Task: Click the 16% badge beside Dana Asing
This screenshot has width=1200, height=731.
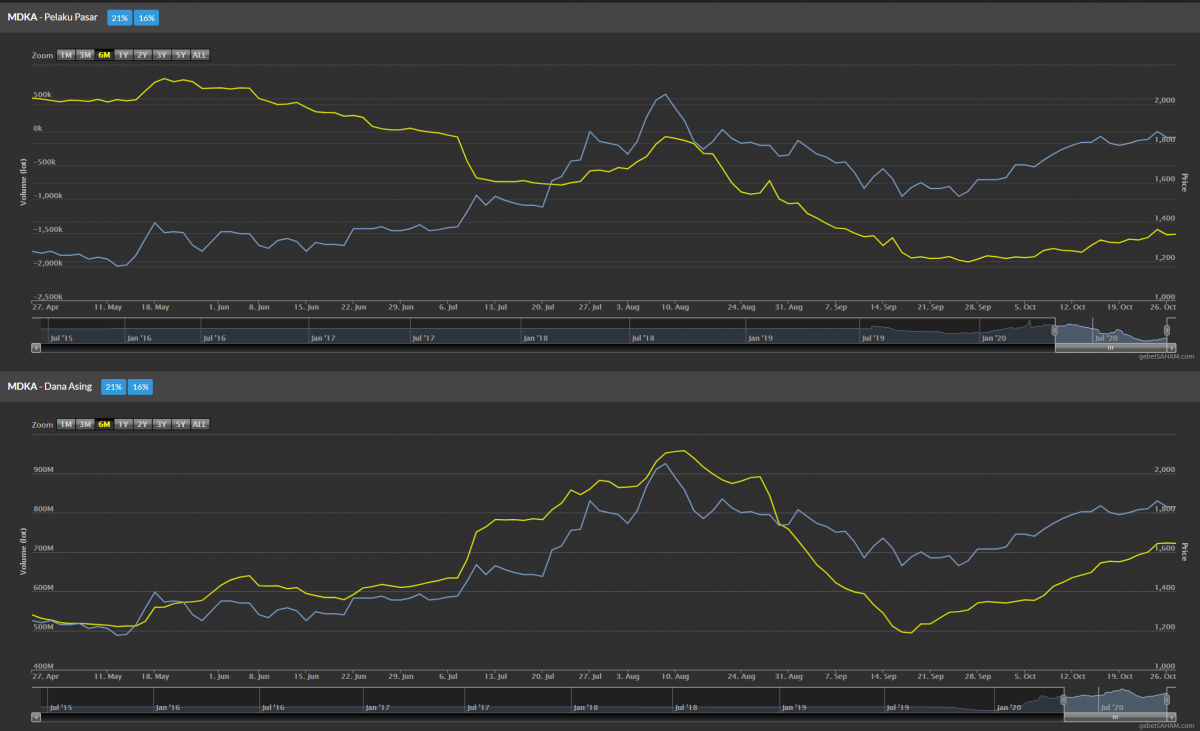Action: pyautogui.click(x=141, y=387)
